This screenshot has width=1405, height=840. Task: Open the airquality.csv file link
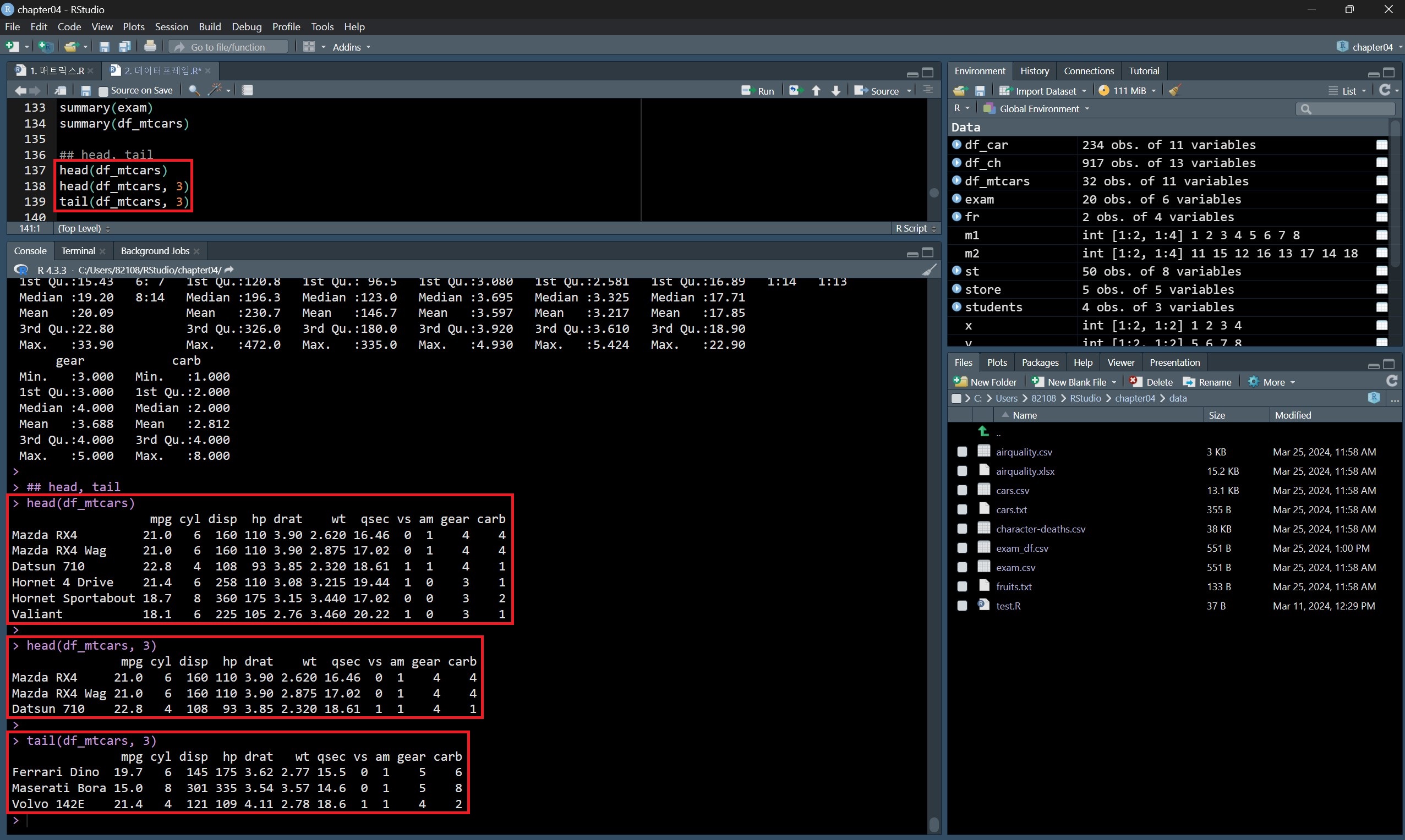[1024, 452]
